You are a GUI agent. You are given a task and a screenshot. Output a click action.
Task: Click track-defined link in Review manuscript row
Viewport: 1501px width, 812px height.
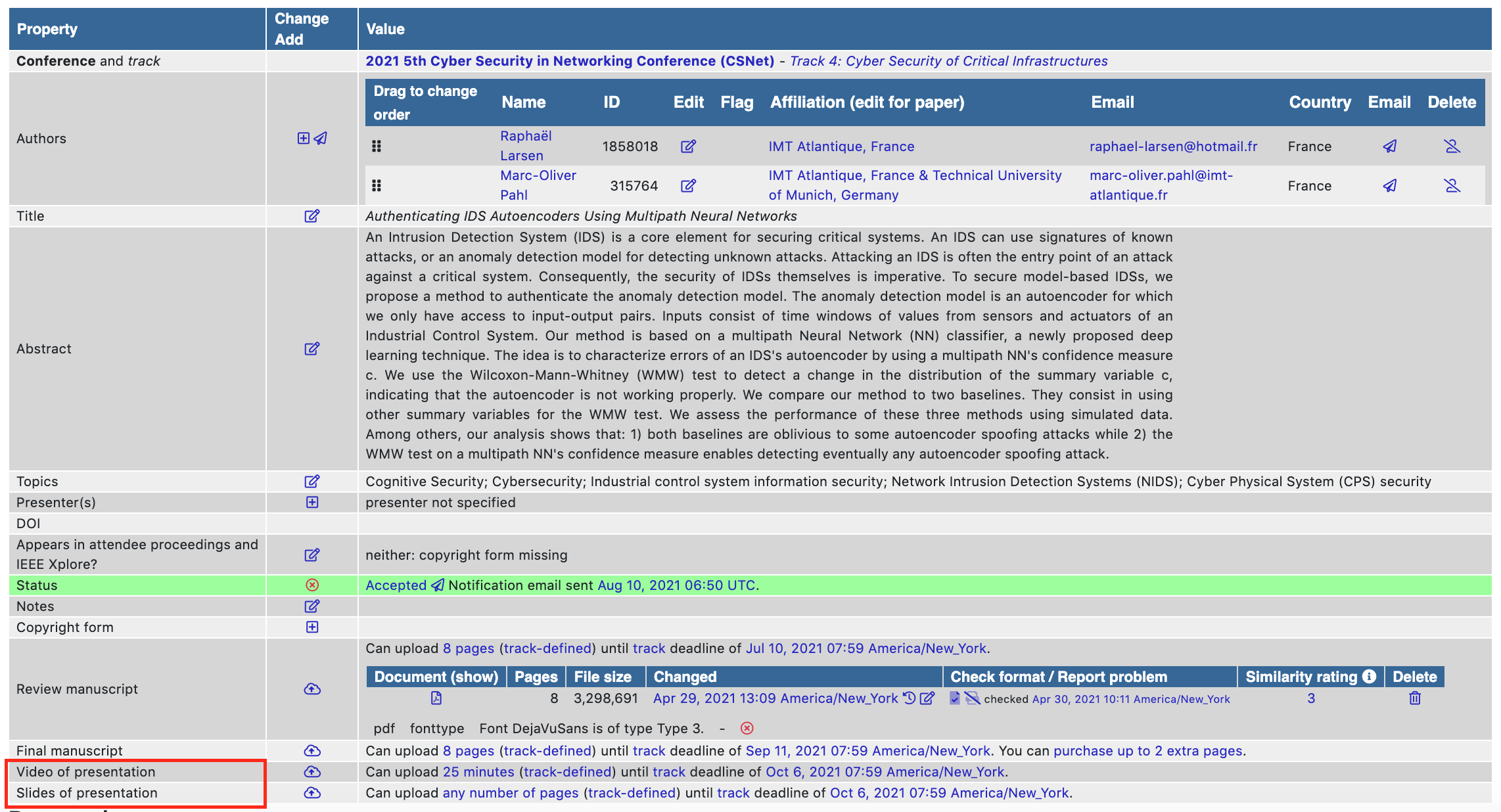(547, 648)
